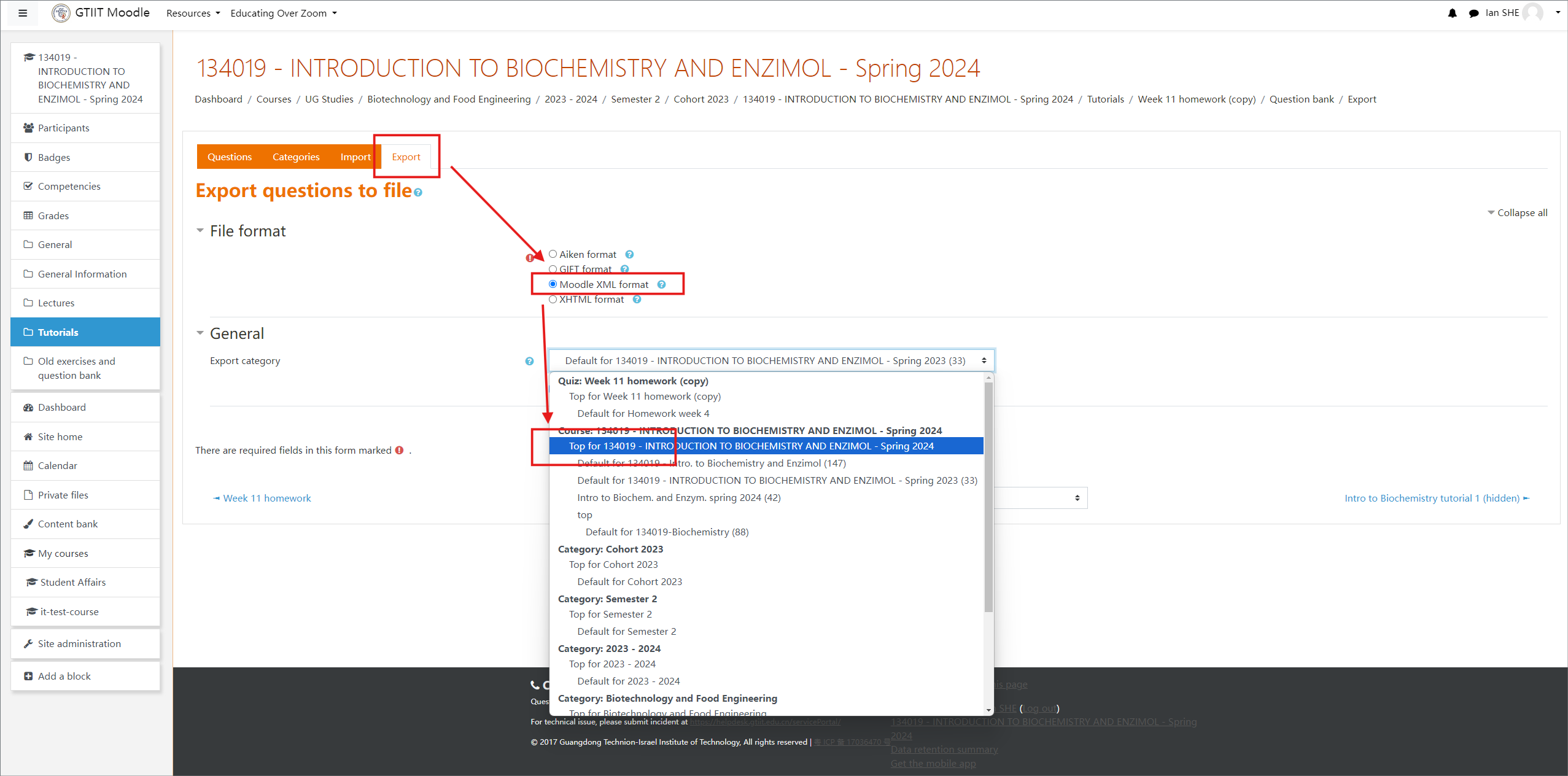Screen dimensions: 1568x776
Task: Switch to the Import tab
Action: 355,157
